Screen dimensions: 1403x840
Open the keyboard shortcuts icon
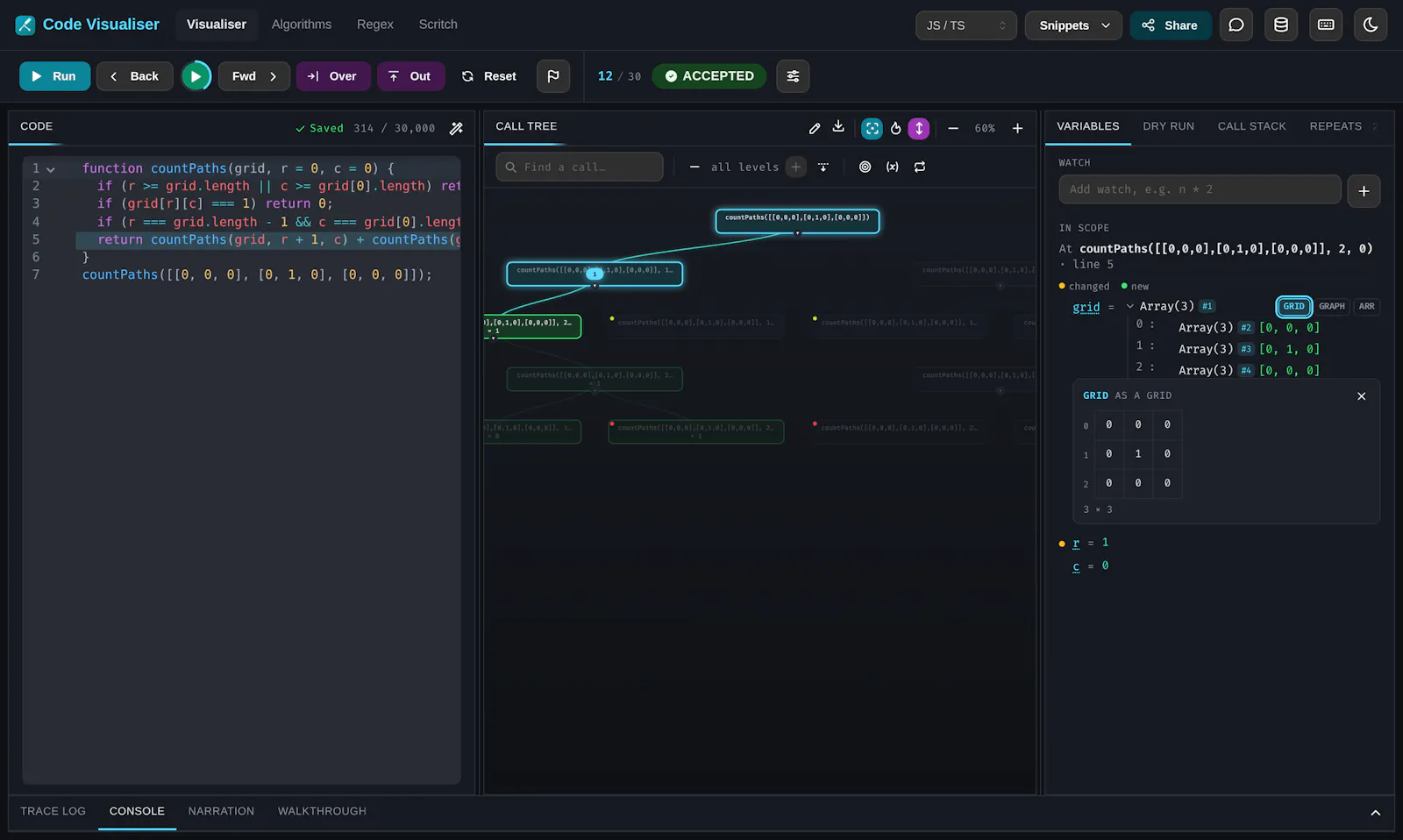click(1326, 25)
